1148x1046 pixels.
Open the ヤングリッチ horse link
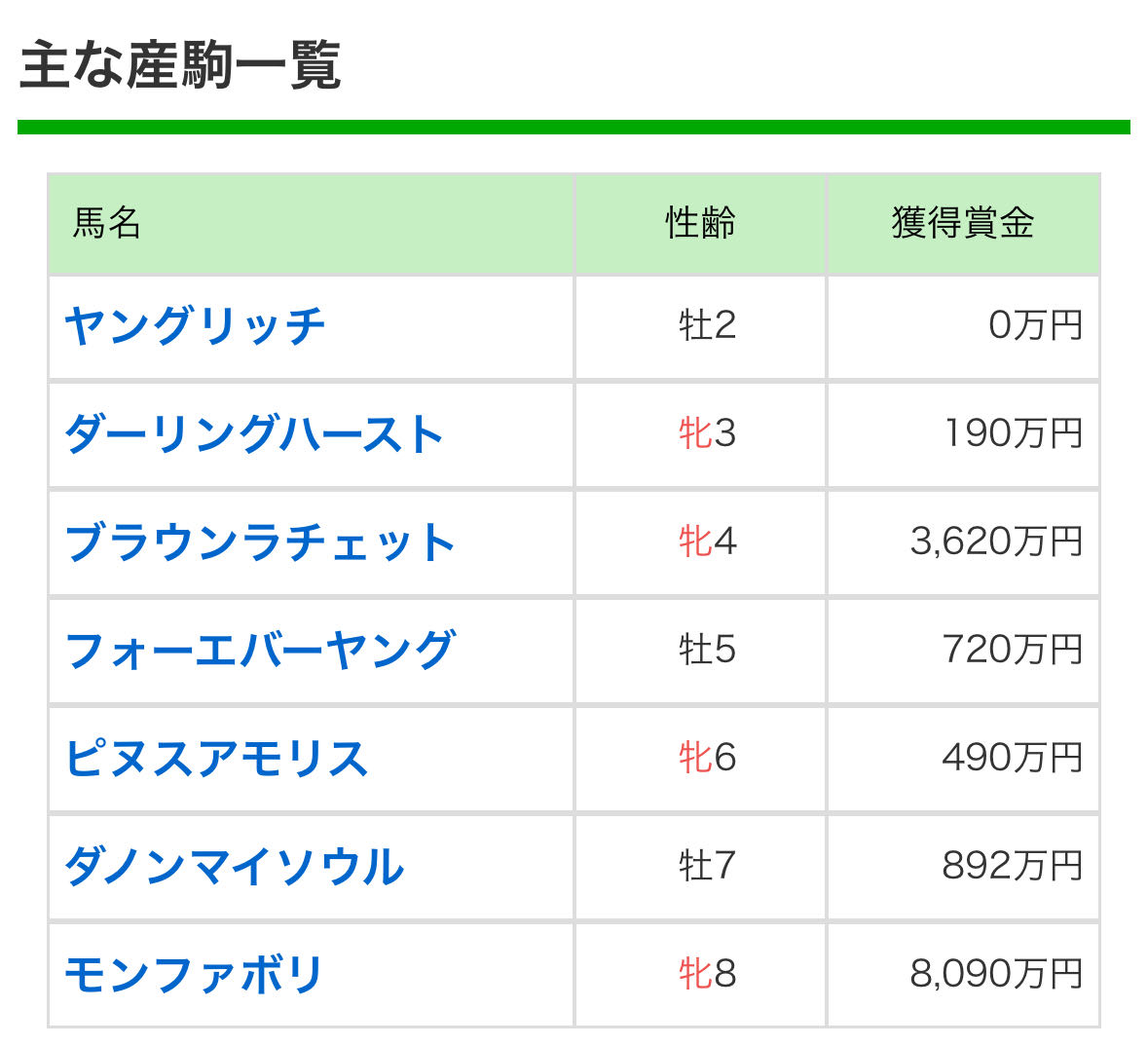tap(195, 326)
